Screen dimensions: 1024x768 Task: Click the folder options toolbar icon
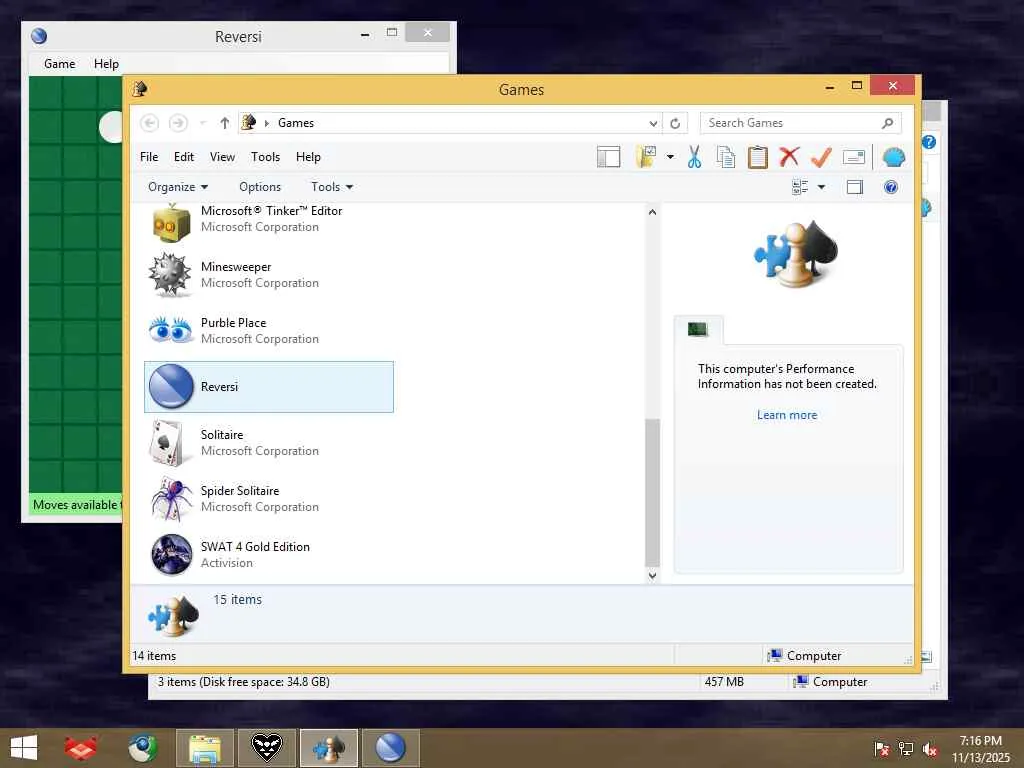click(646, 157)
